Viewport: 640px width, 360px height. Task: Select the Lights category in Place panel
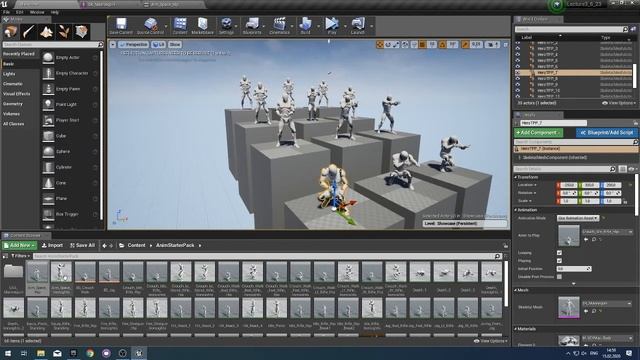(9, 74)
